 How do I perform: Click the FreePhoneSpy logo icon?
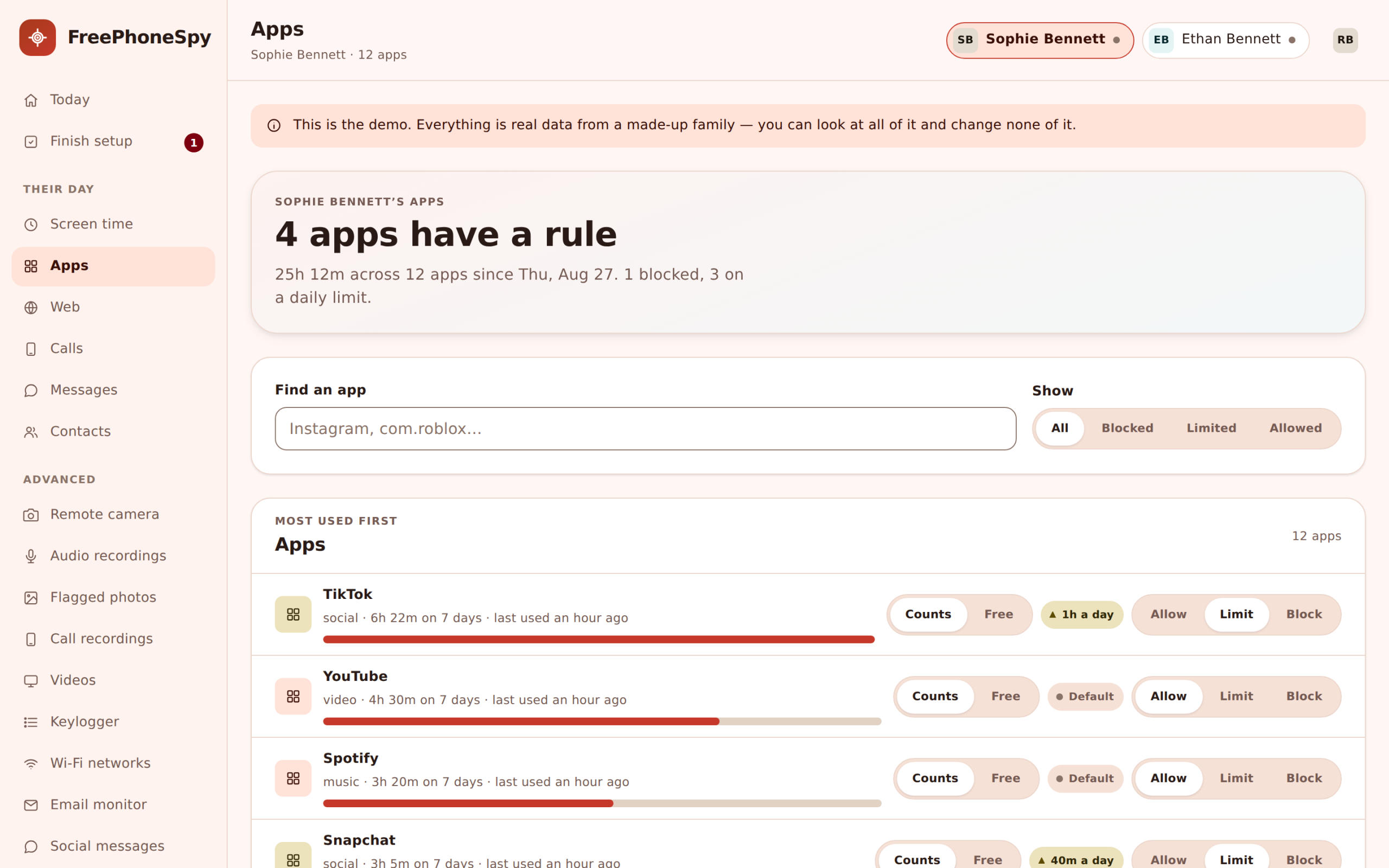tap(37, 38)
